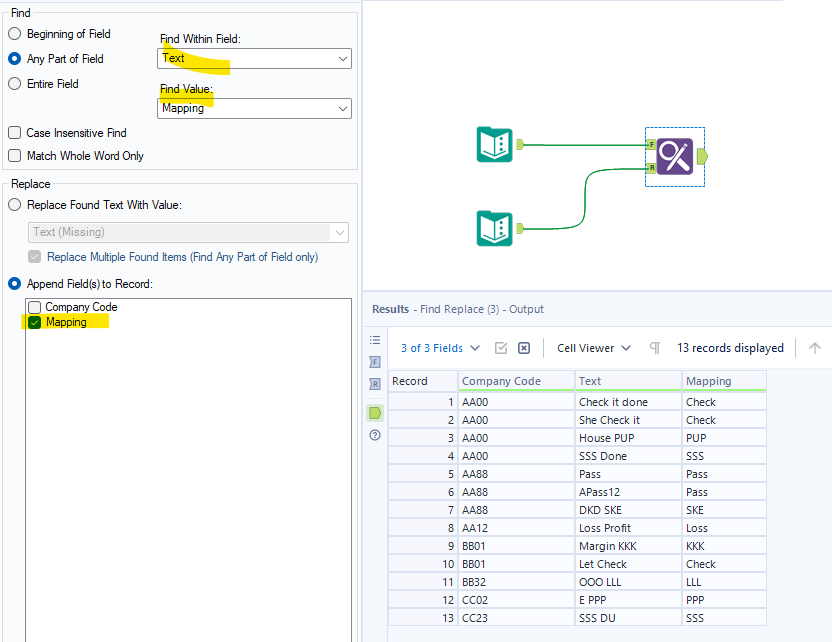832x642 pixels.
Task: Click the bottom Input Data tool icon
Action: coord(494,228)
